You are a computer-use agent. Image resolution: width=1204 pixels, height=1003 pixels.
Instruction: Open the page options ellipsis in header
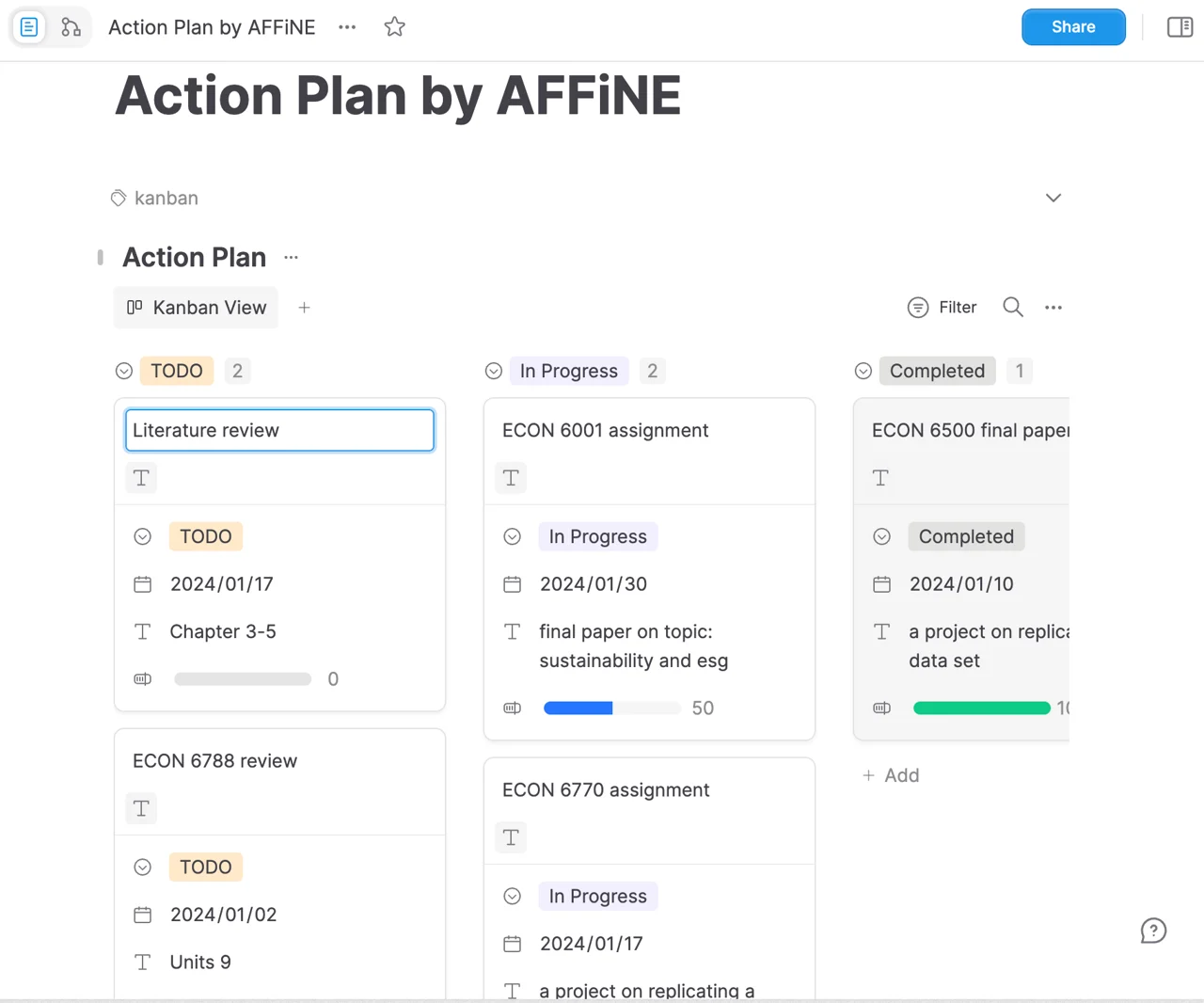pos(347,27)
